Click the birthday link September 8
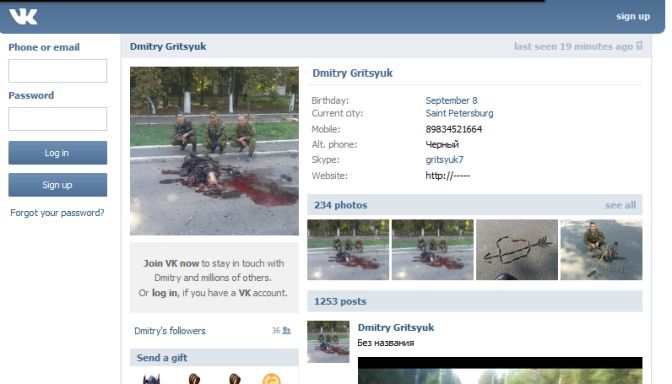Viewport: 672px width, 384px height. [x=451, y=100]
